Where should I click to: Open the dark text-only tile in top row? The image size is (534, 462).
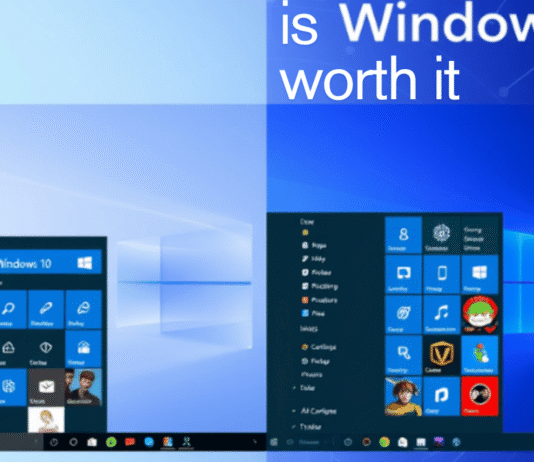pyautogui.click(x=480, y=235)
